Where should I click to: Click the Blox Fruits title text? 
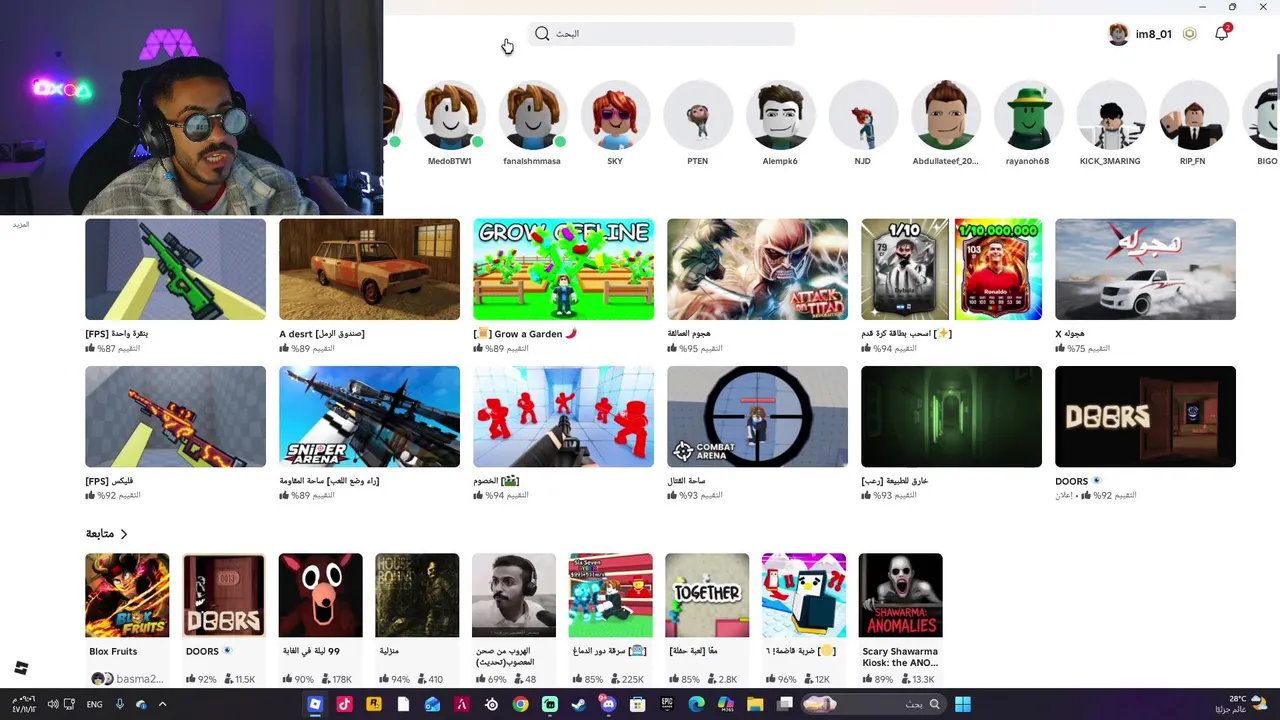click(x=113, y=651)
